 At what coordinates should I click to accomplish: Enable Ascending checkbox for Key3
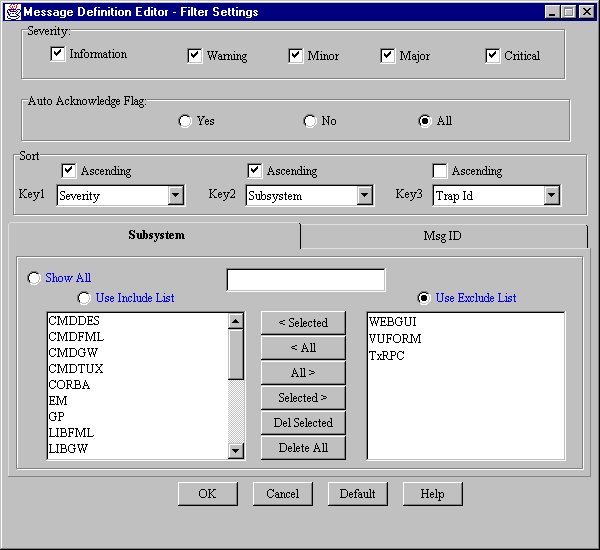point(440,171)
